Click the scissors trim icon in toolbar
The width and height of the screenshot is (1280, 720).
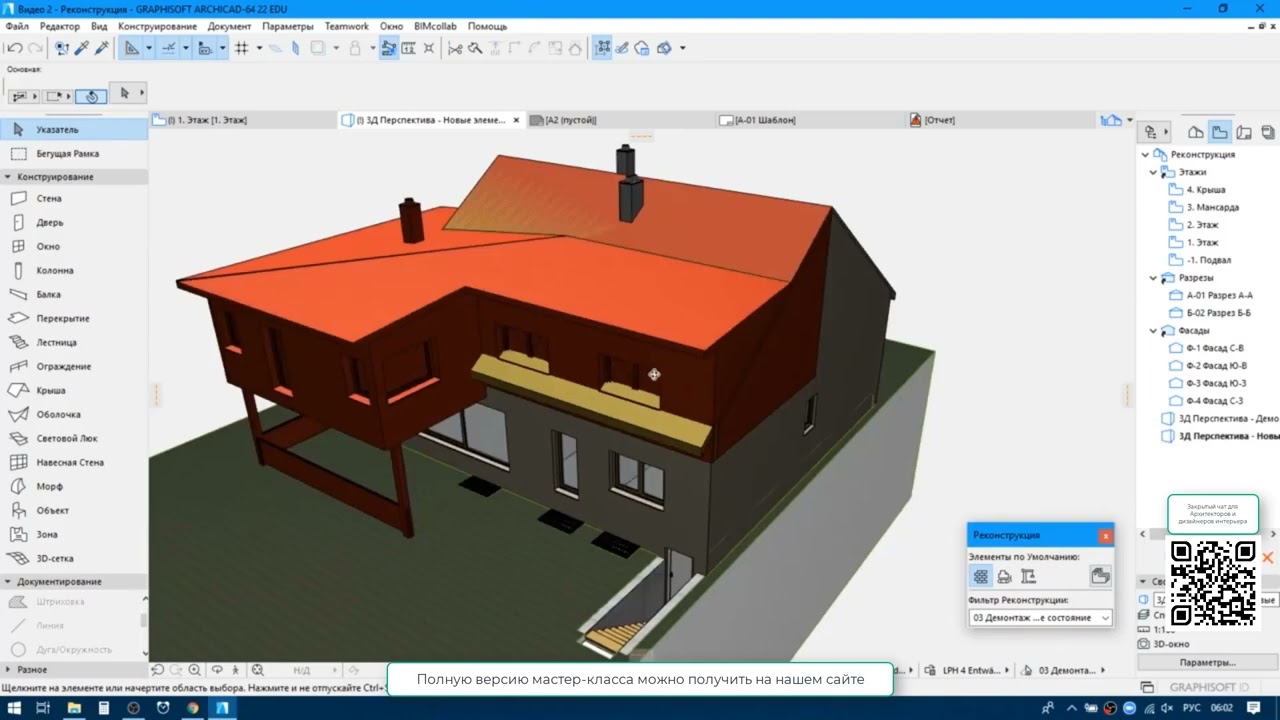tap(455, 48)
